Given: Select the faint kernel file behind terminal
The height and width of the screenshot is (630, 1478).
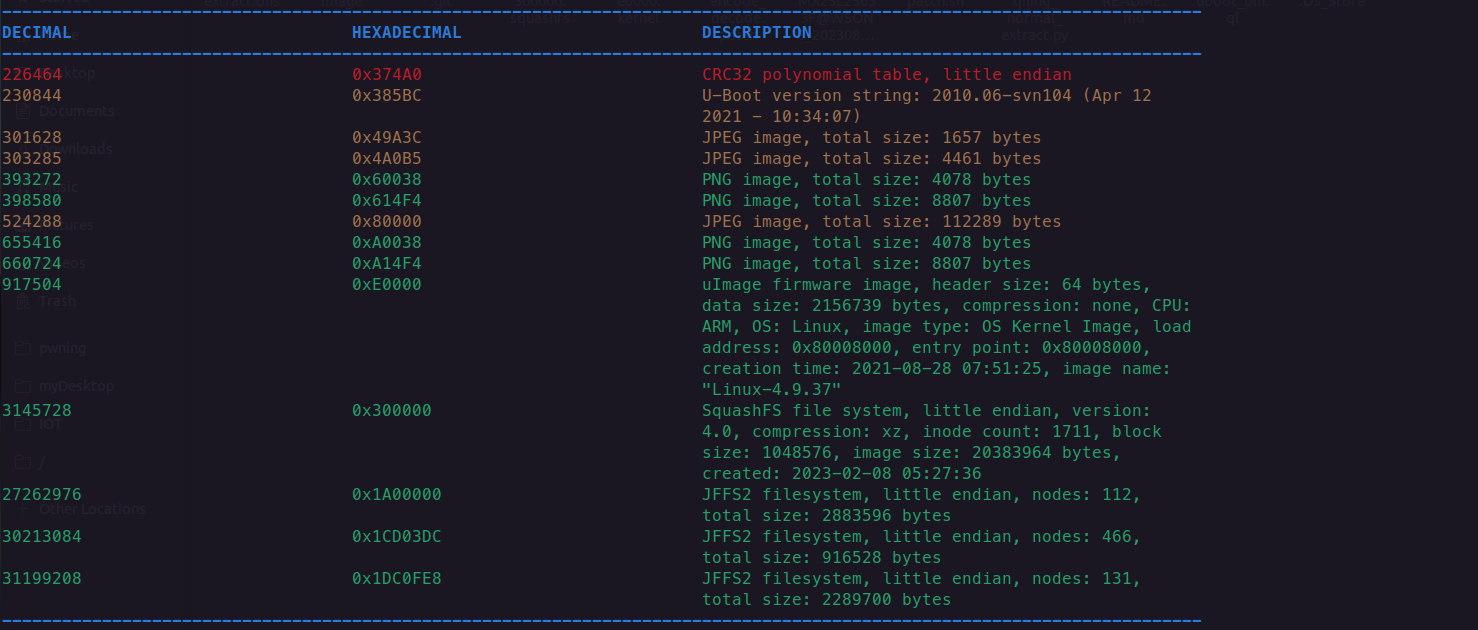Looking at the screenshot, I should coord(639,18).
